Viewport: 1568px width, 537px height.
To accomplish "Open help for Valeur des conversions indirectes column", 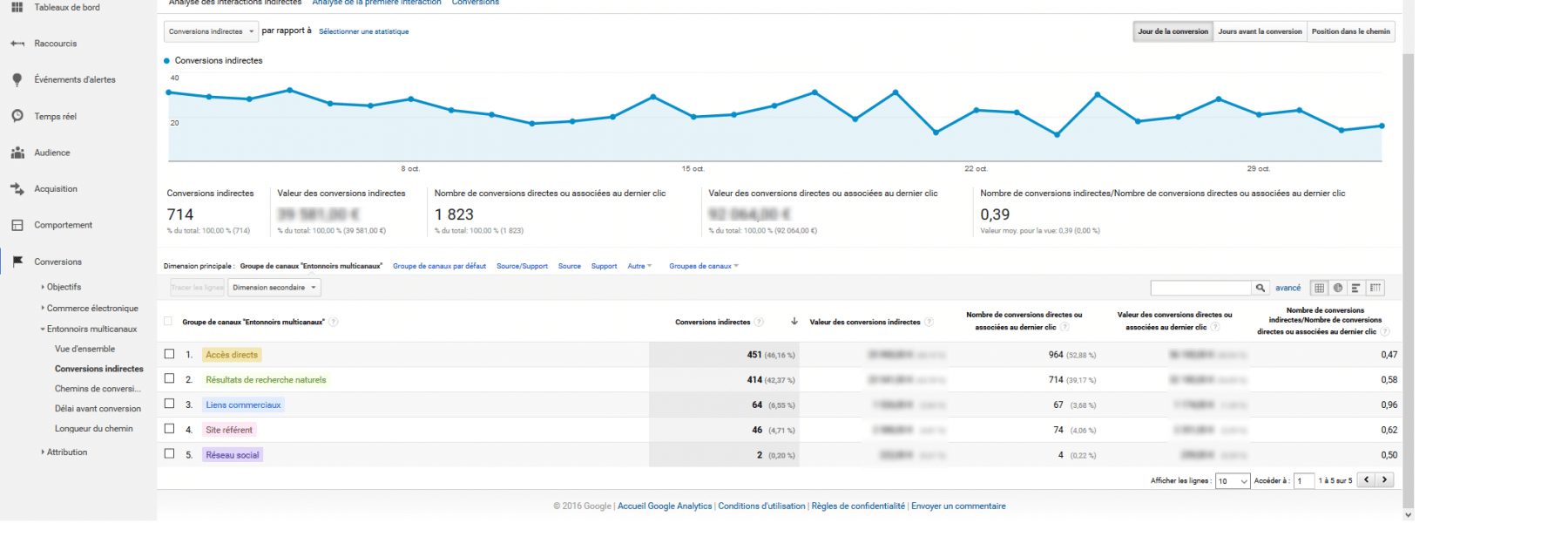I will [929, 322].
